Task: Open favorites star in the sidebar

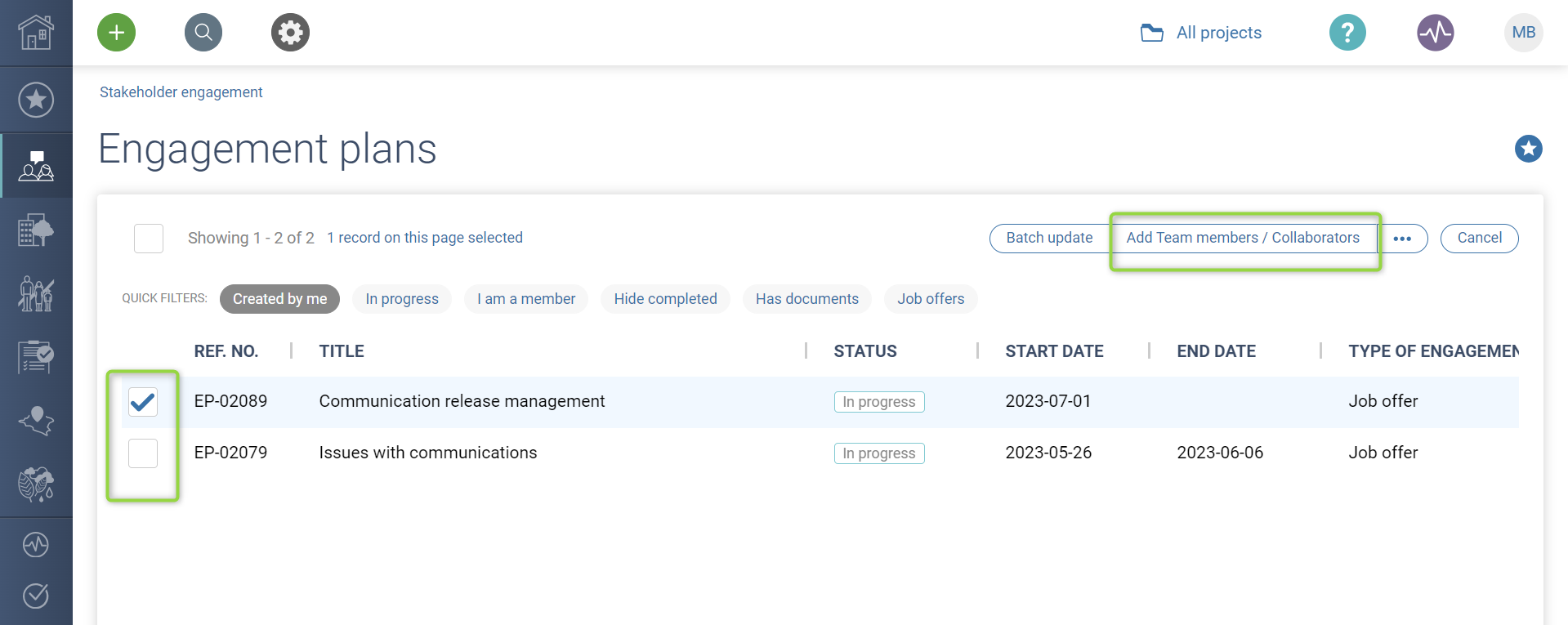Action: pos(36,100)
